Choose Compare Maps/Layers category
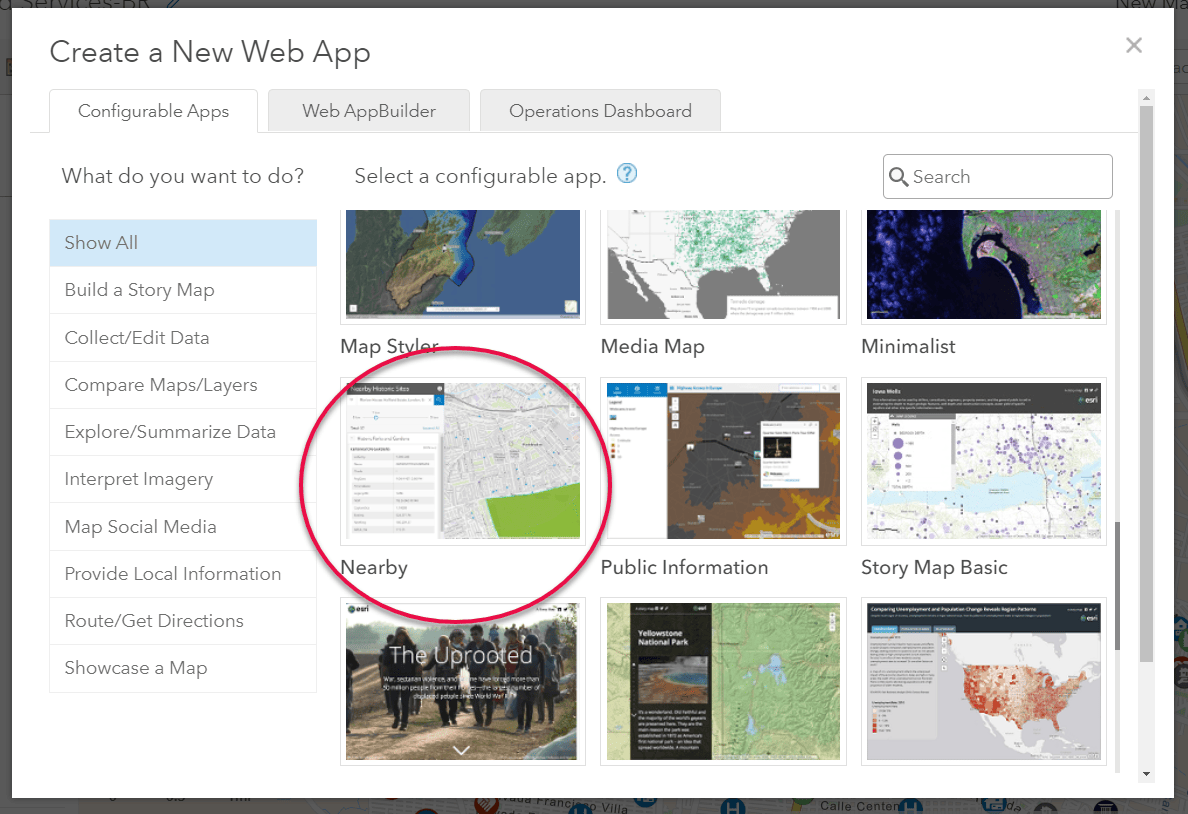This screenshot has width=1188, height=814. click(183, 385)
